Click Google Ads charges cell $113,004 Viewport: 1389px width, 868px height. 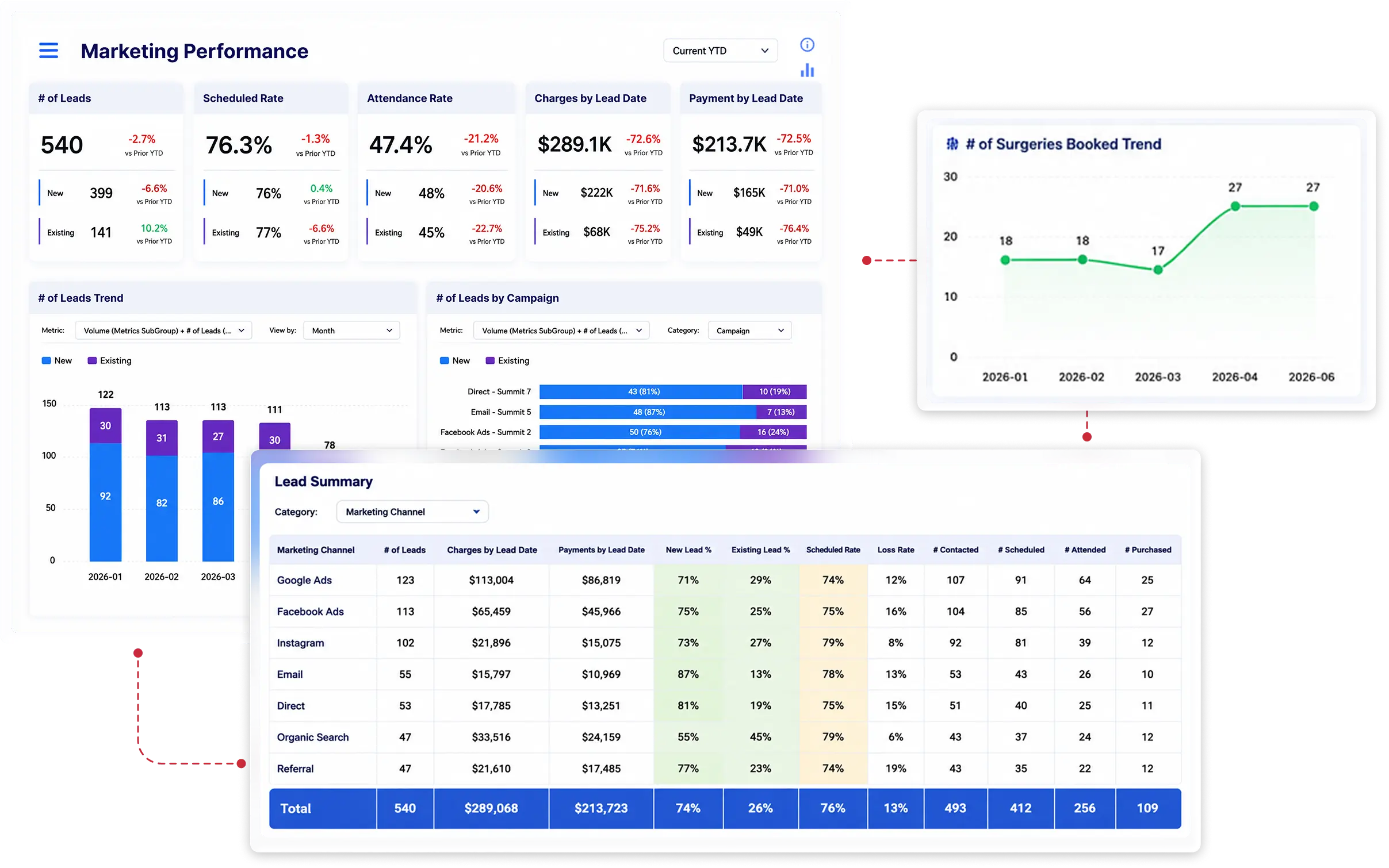pos(491,580)
